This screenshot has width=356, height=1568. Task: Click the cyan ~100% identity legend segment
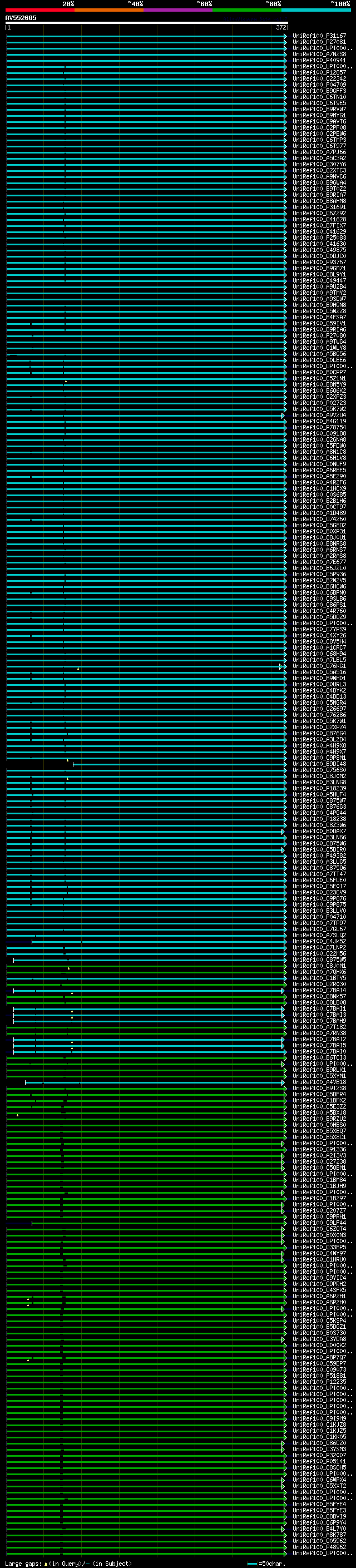click(316, 10)
